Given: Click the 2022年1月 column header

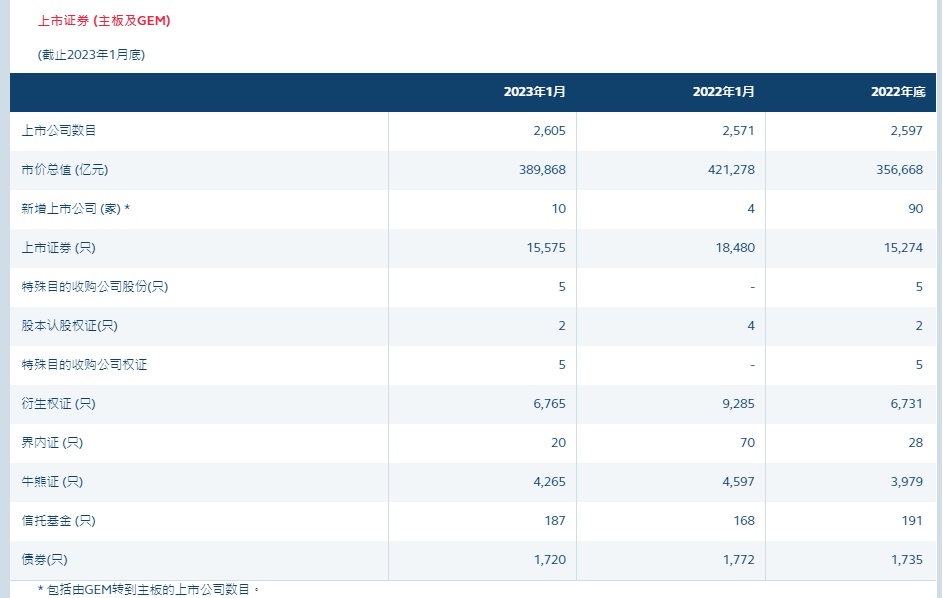Looking at the screenshot, I should coord(723,92).
